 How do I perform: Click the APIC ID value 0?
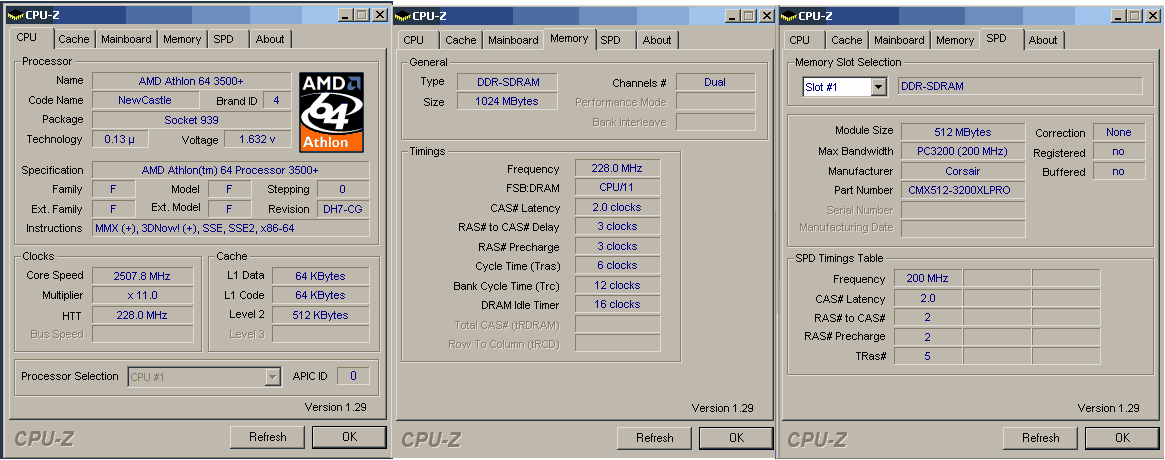(353, 376)
